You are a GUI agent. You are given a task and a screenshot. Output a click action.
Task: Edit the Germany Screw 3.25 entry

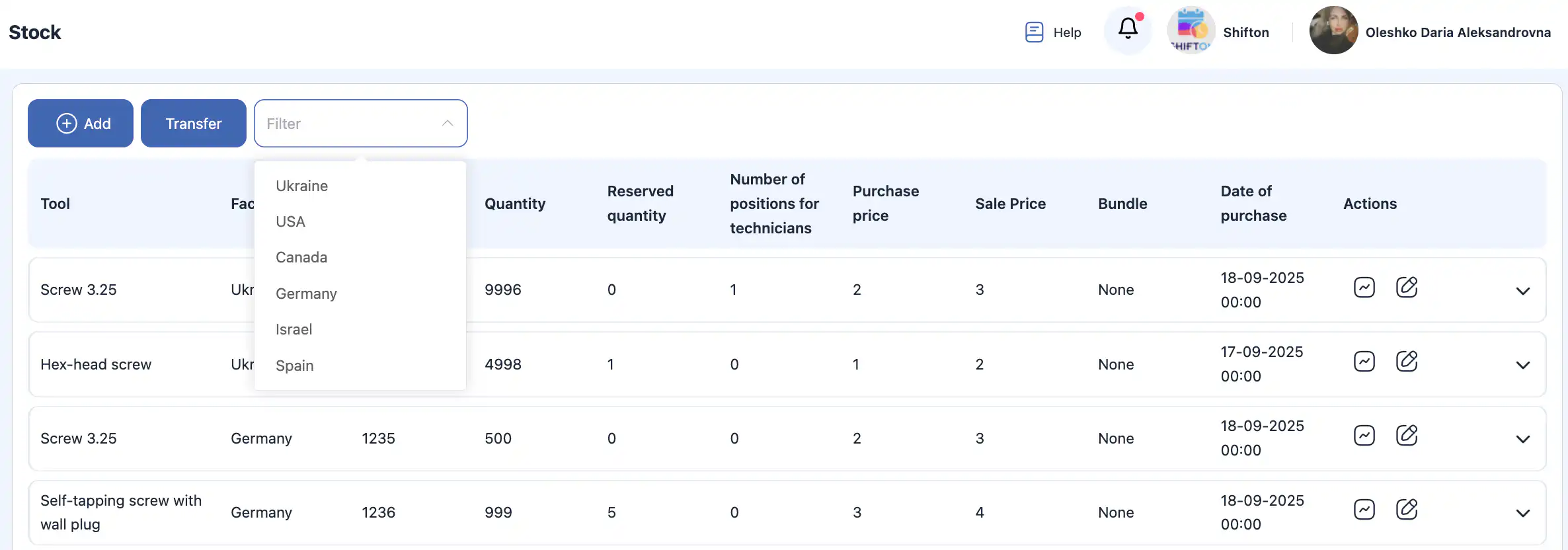1407,436
